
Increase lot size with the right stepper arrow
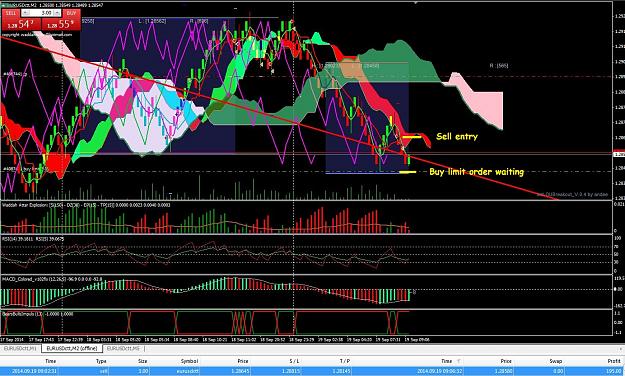tap(58, 13)
